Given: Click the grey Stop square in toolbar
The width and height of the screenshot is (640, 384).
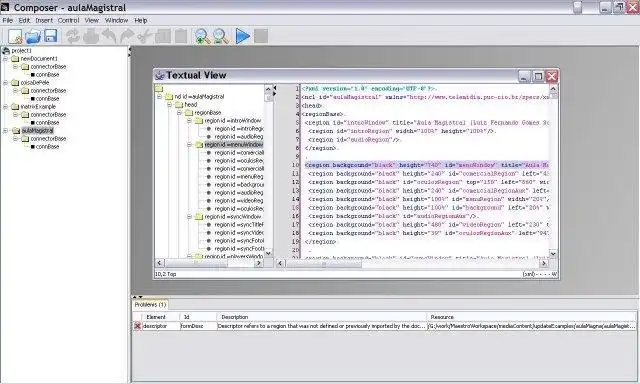Looking at the screenshot, I should [261, 36].
